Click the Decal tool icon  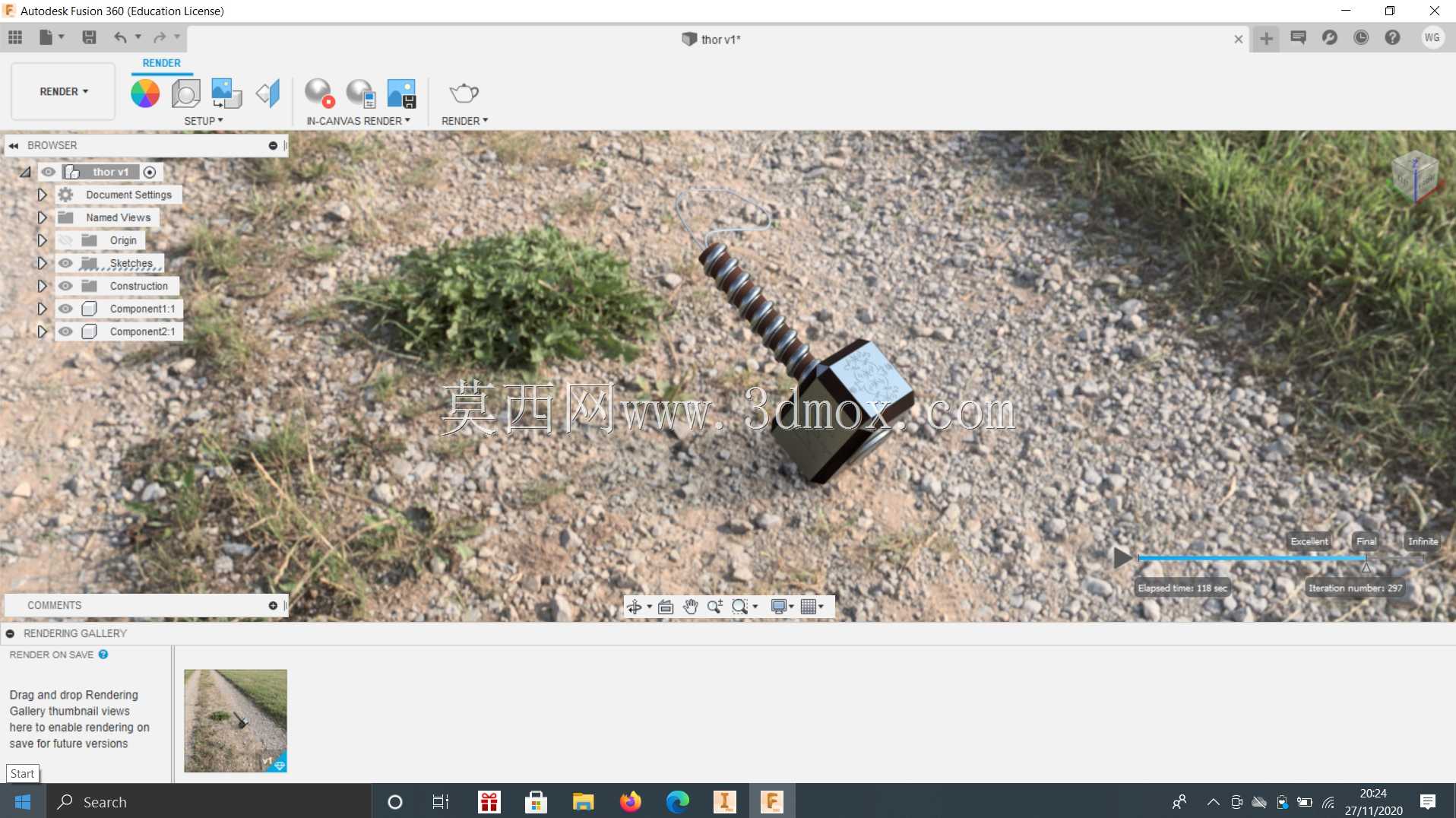[226, 94]
